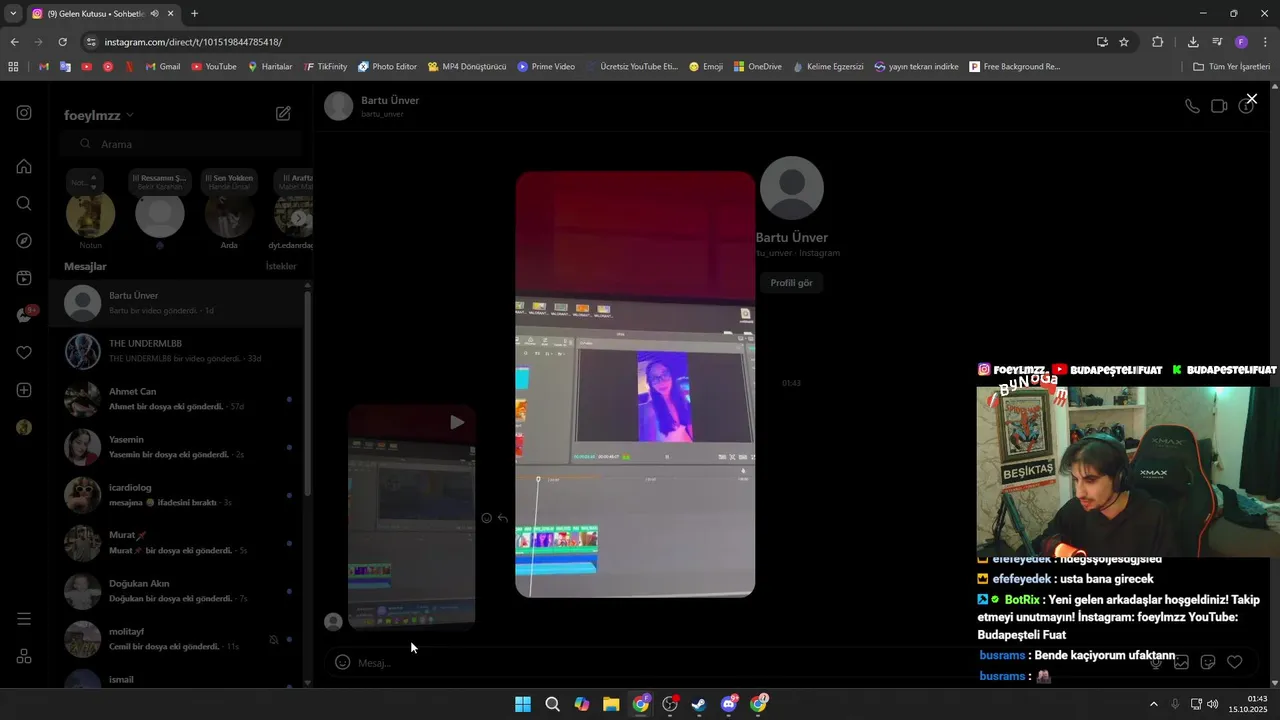This screenshot has height=720, width=1280.
Task: Bookmark this page with star icon
Action: (1124, 42)
